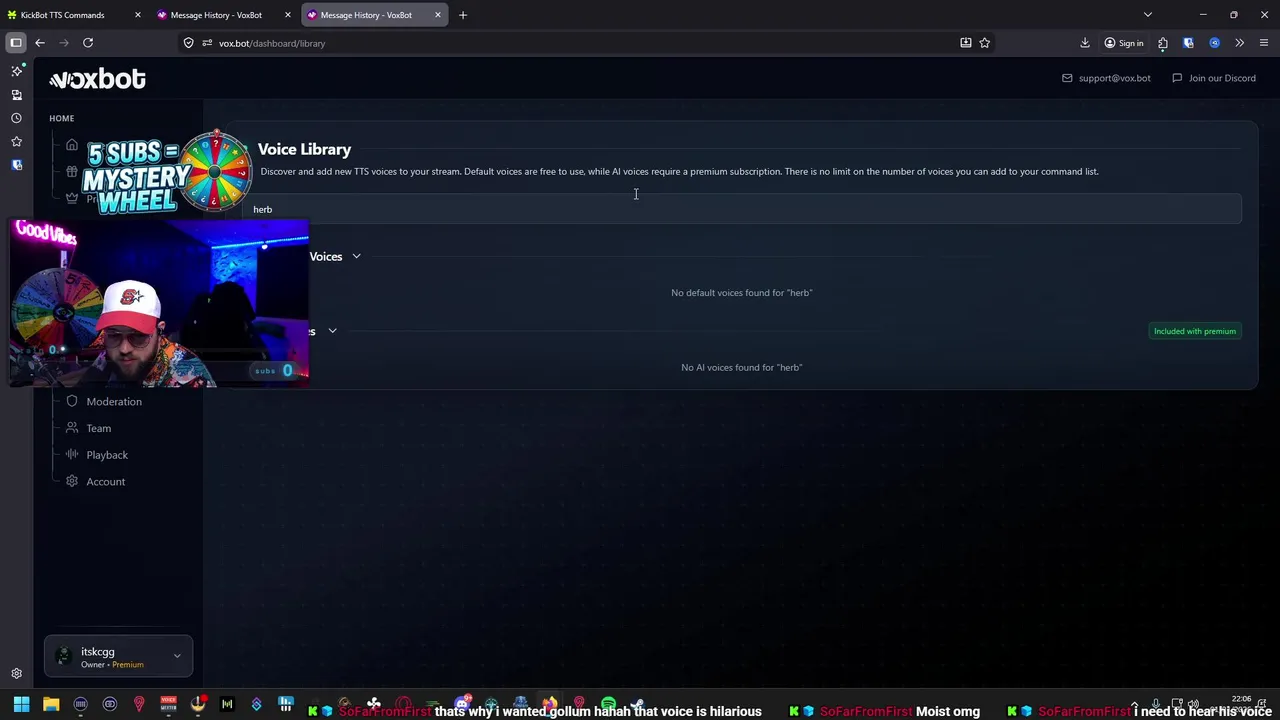Open the Home sidebar icon

click(x=72, y=145)
